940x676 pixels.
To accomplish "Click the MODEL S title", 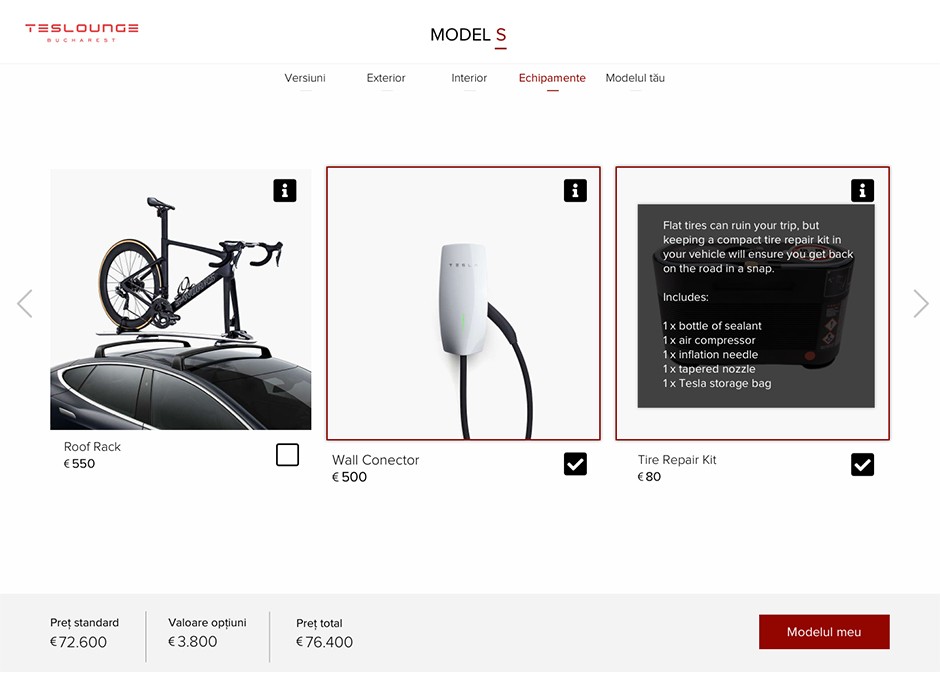I will (468, 35).
